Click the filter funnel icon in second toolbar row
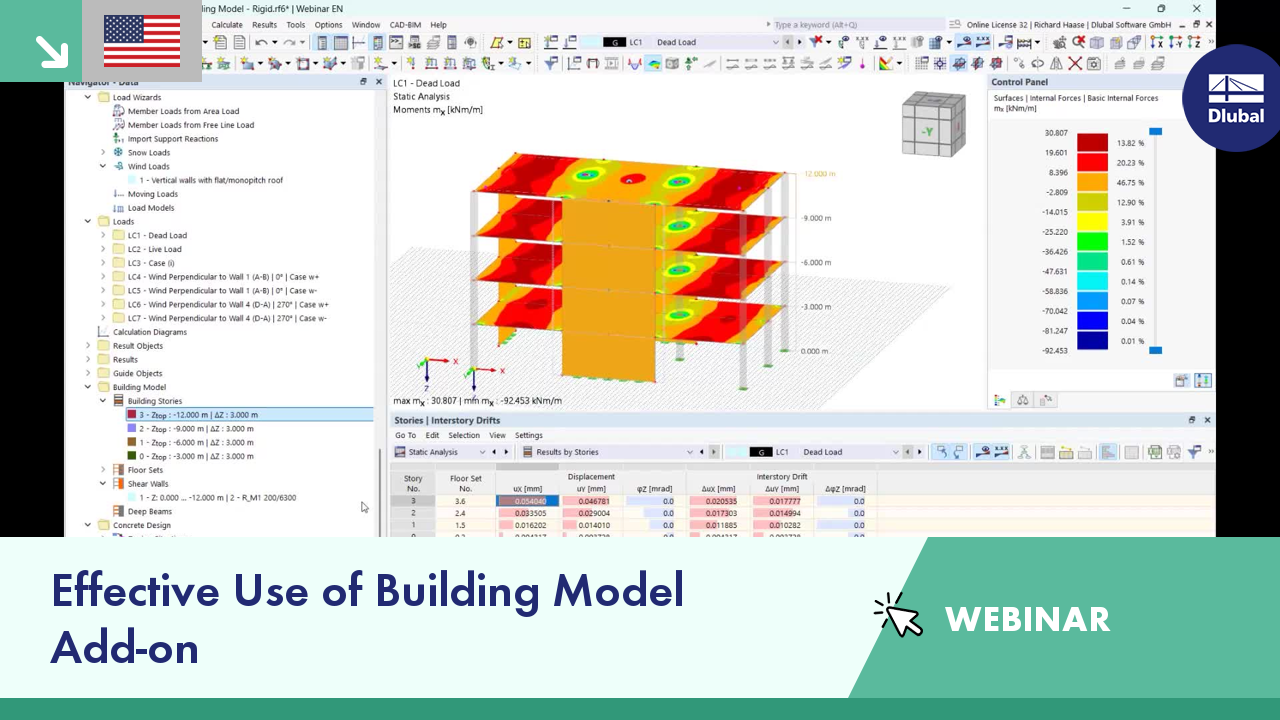 [x=550, y=63]
